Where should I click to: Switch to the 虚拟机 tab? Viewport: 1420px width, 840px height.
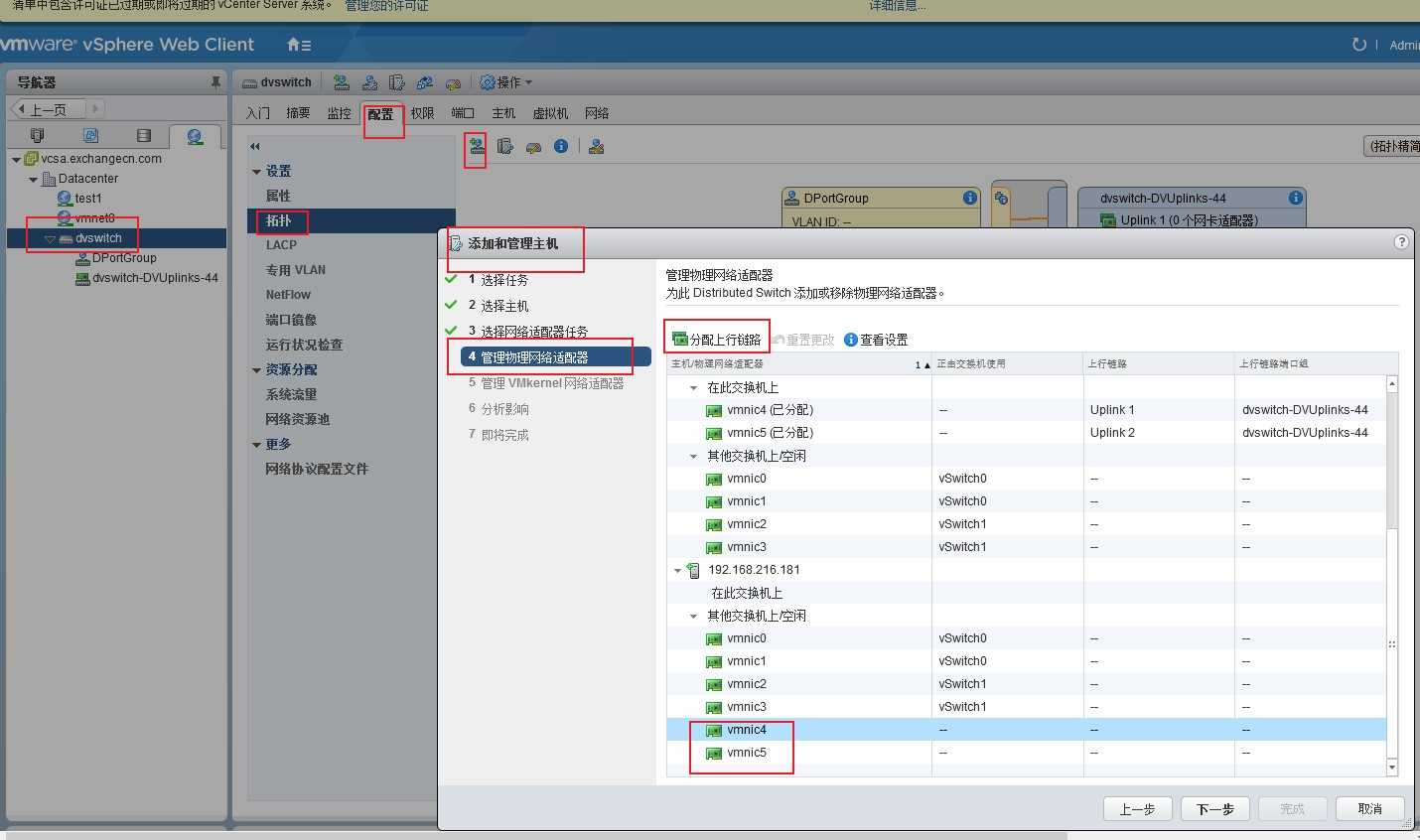551,113
